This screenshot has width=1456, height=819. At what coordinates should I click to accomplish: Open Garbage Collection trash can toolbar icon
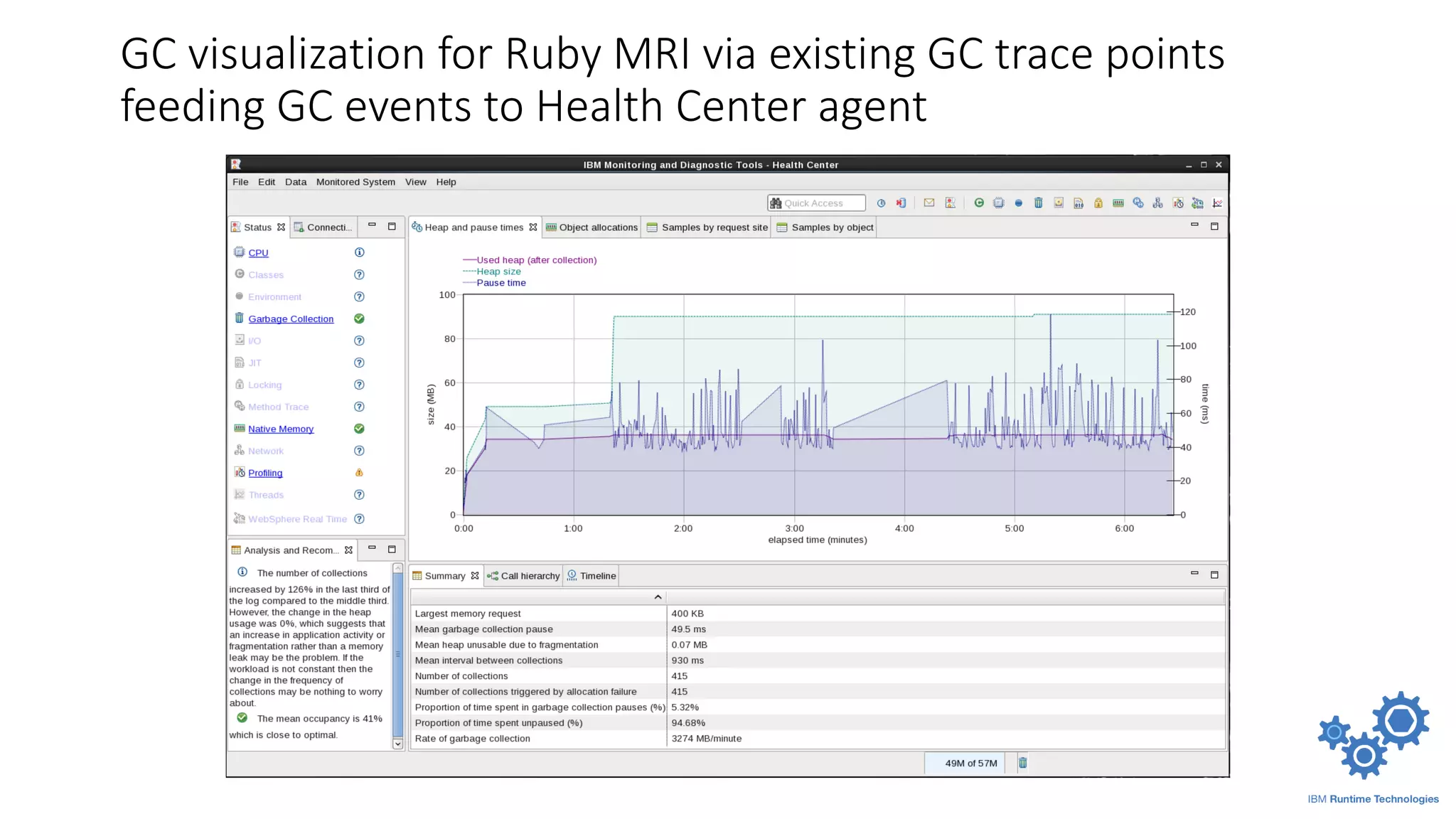[x=1038, y=203]
